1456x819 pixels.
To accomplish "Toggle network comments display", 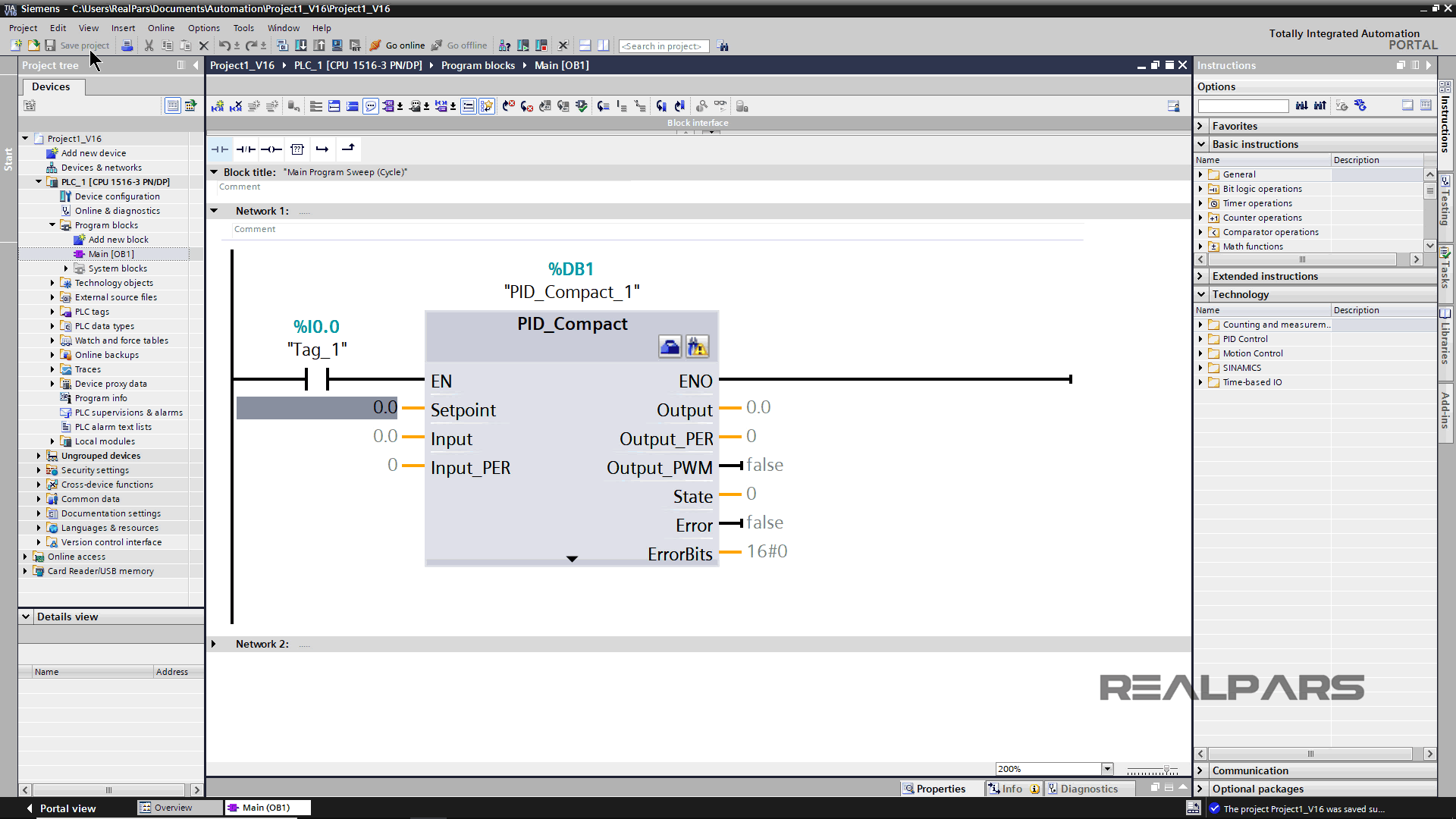I will tap(469, 106).
